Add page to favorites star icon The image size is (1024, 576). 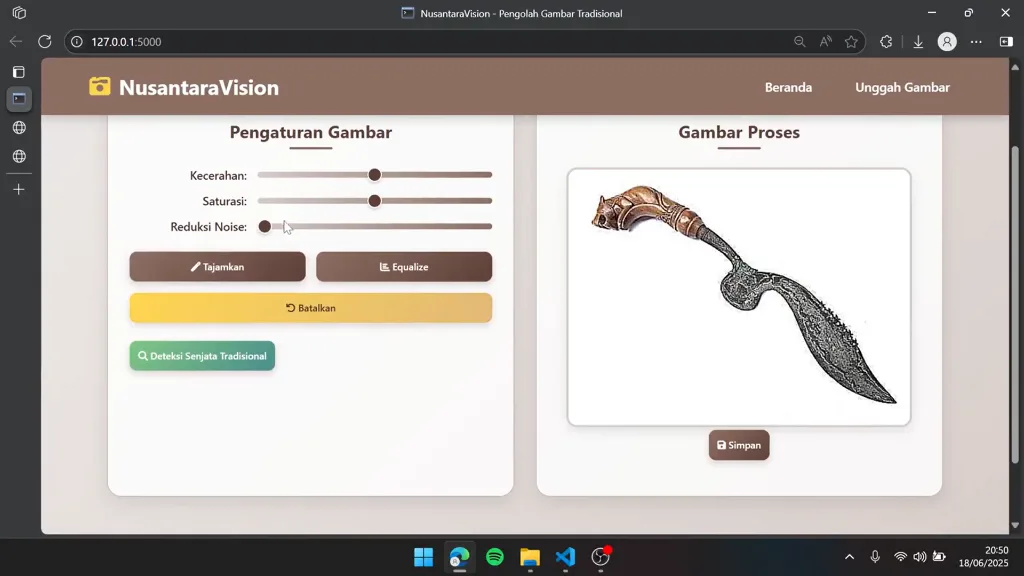pos(851,42)
